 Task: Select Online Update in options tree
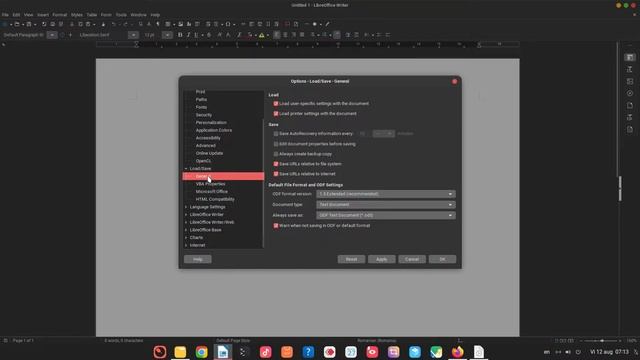(x=209, y=153)
